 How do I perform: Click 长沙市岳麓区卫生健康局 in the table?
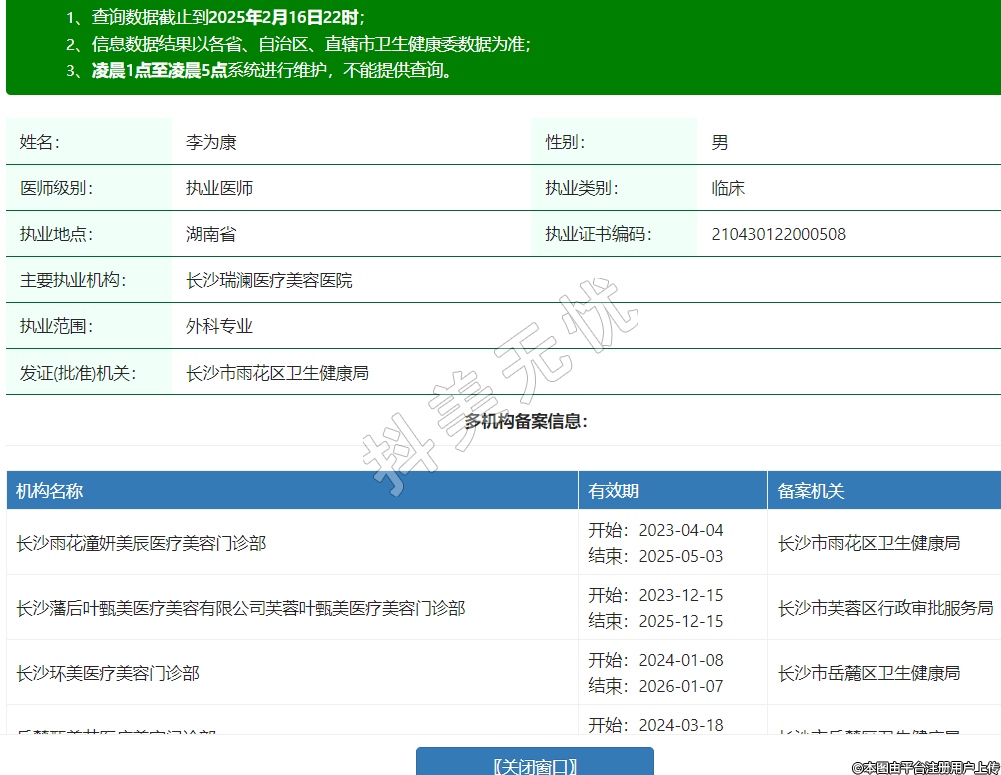(x=869, y=673)
